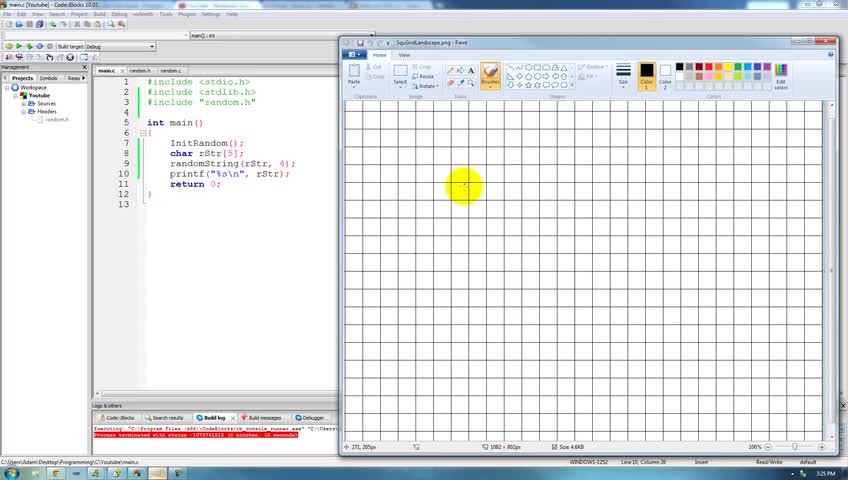The image size is (848, 480).
Task: Select Color 2 background button
Action: coord(665,76)
